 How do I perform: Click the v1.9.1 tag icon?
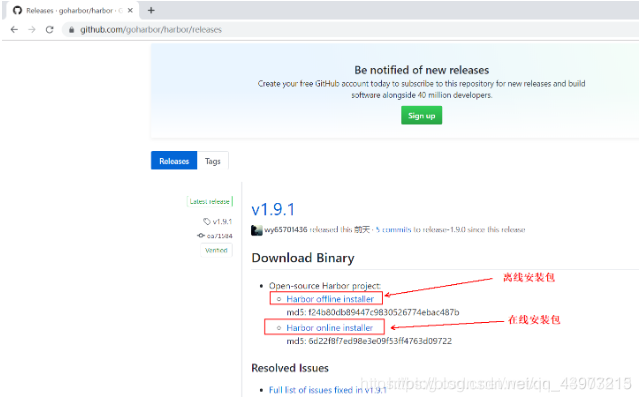pyautogui.click(x=207, y=221)
